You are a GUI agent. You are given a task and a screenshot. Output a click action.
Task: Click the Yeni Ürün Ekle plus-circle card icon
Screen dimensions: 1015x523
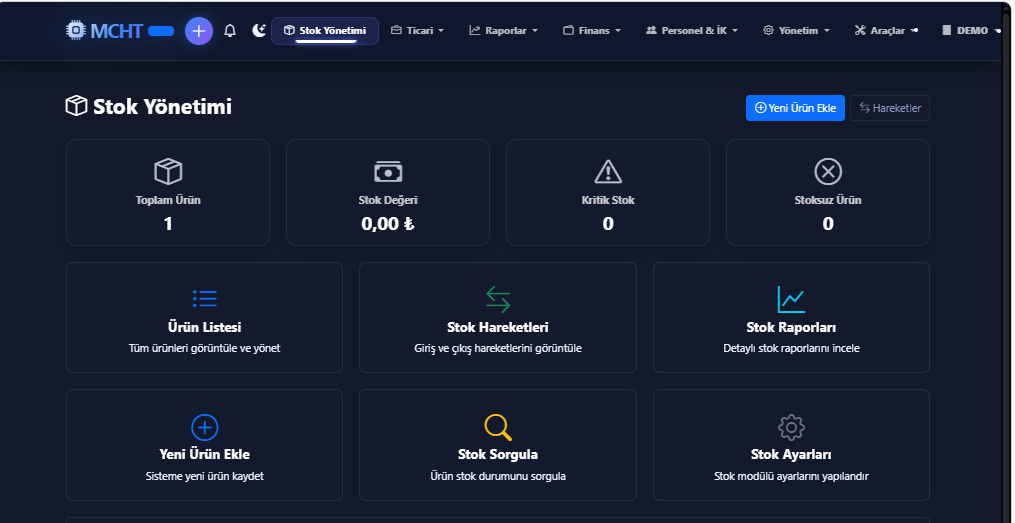tap(205, 427)
